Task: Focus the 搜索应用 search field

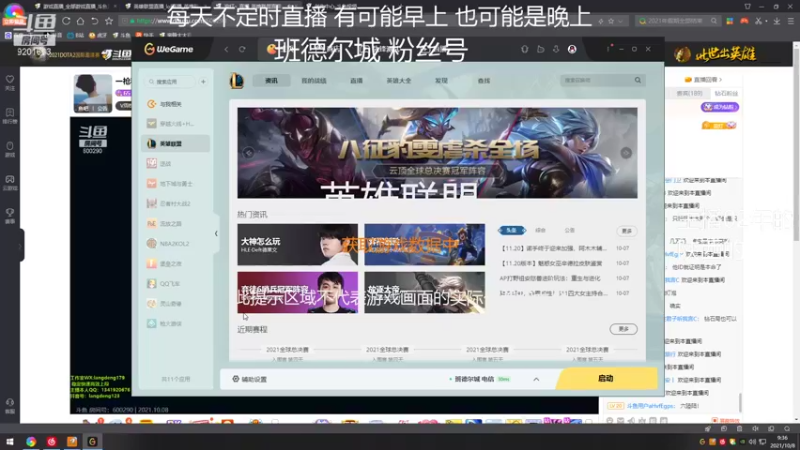Action: click(171, 82)
